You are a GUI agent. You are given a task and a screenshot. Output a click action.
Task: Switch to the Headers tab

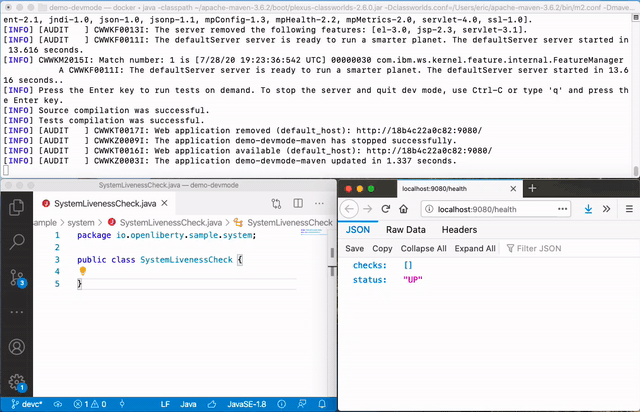459,230
